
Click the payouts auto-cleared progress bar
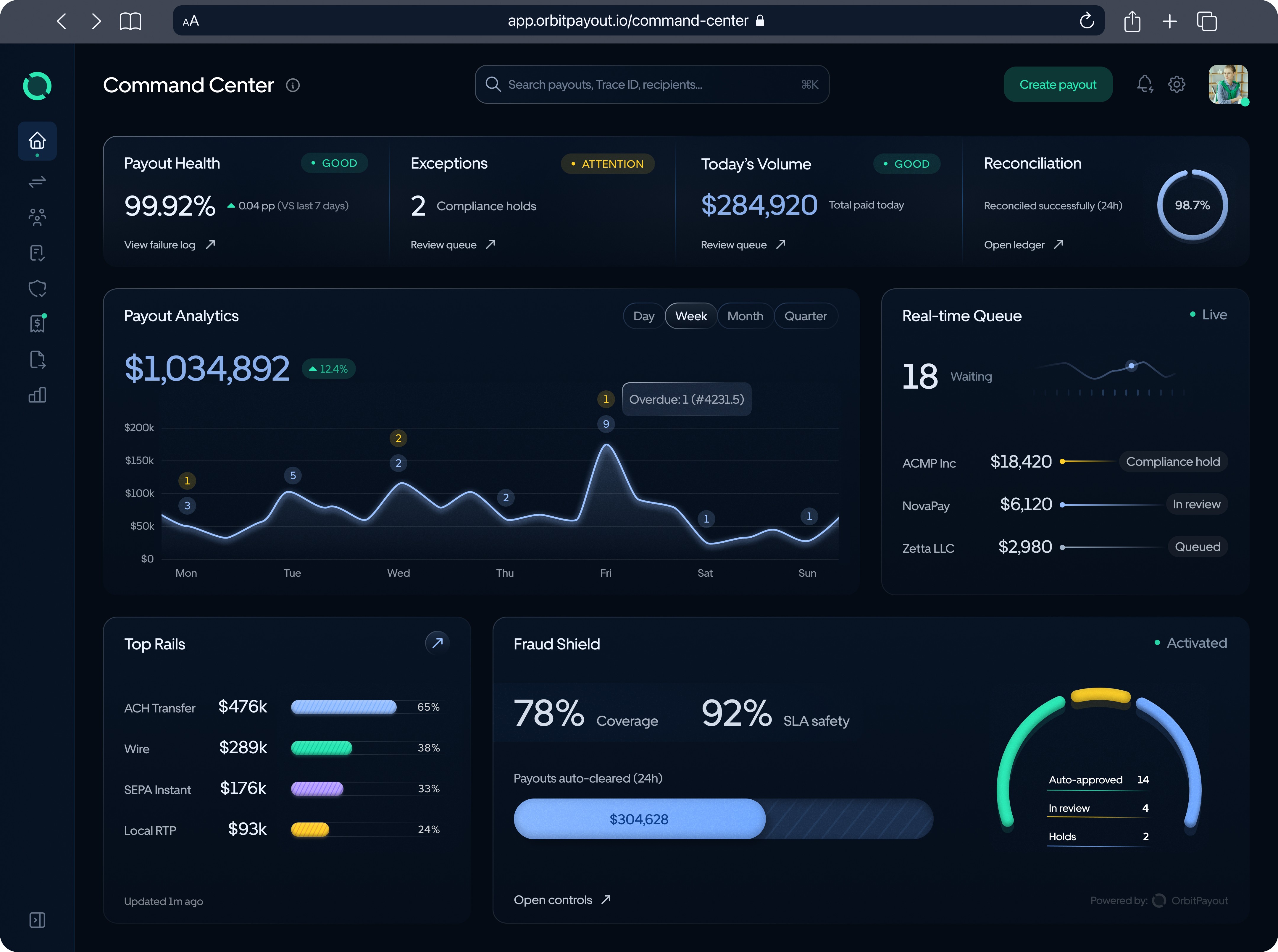tap(723, 819)
